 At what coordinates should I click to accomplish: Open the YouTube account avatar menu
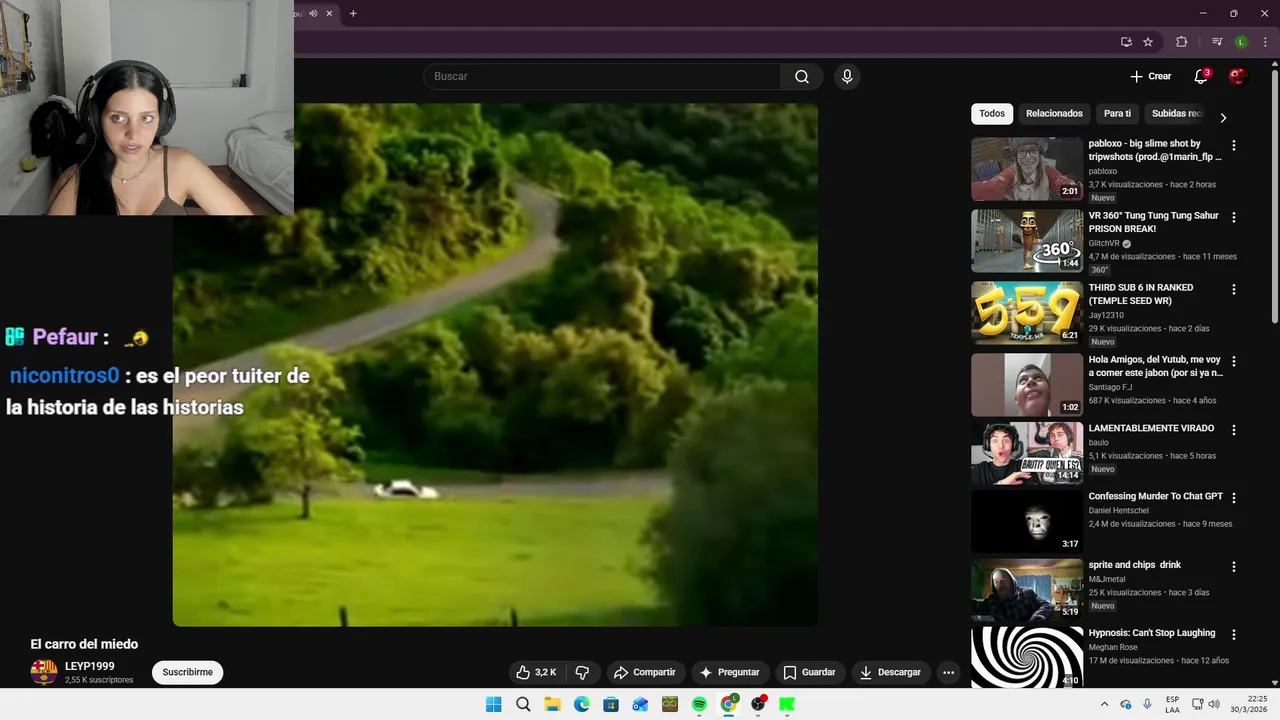(x=1238, y=76)
